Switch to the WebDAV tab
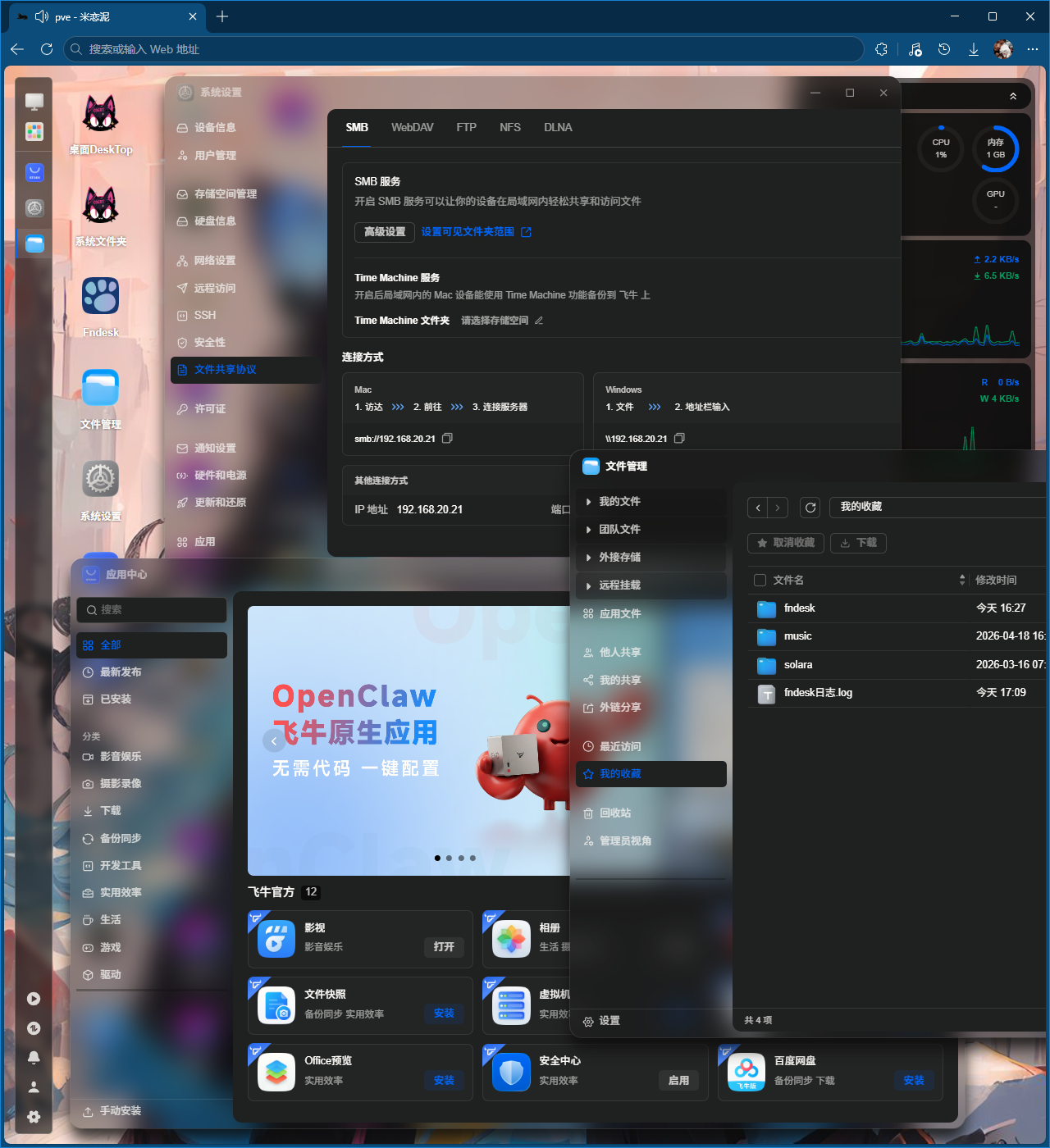 [x=412, y=127]
